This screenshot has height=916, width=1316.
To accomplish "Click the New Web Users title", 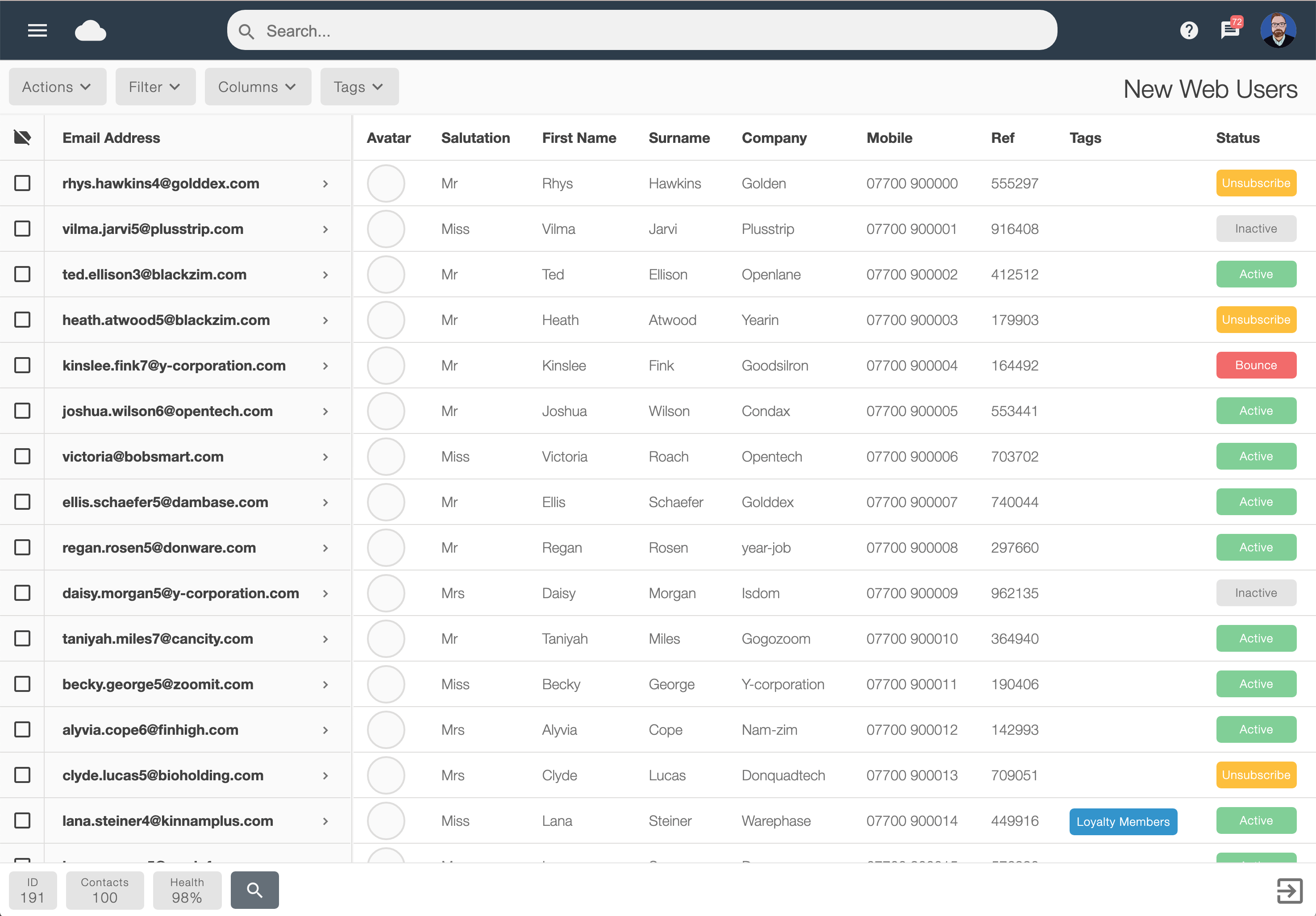I will click(1210, 89).
